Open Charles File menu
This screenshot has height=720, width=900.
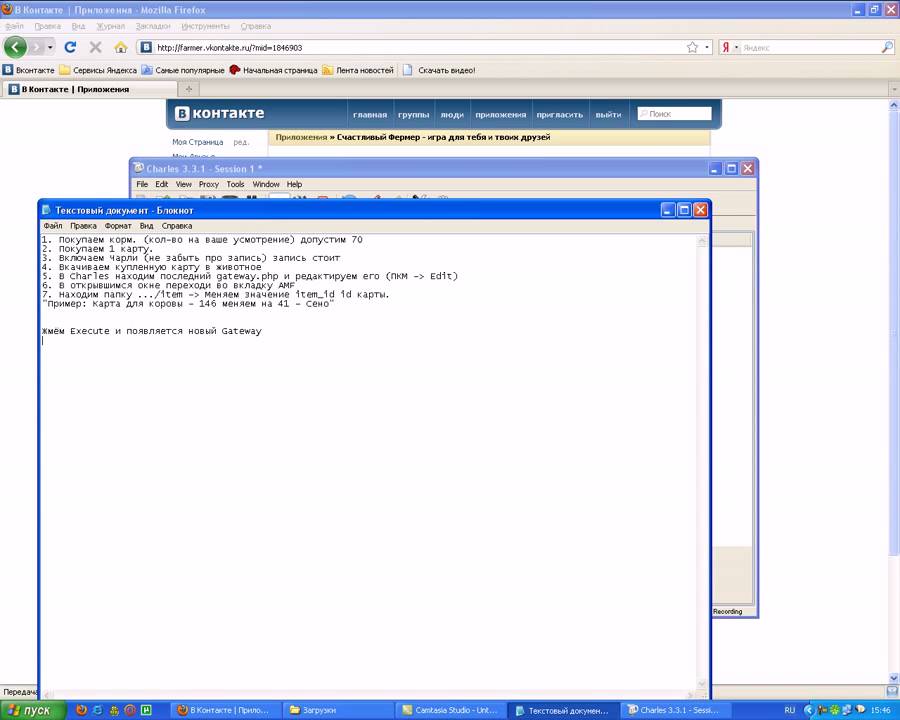pyautogui.click(x=142, y=184)
